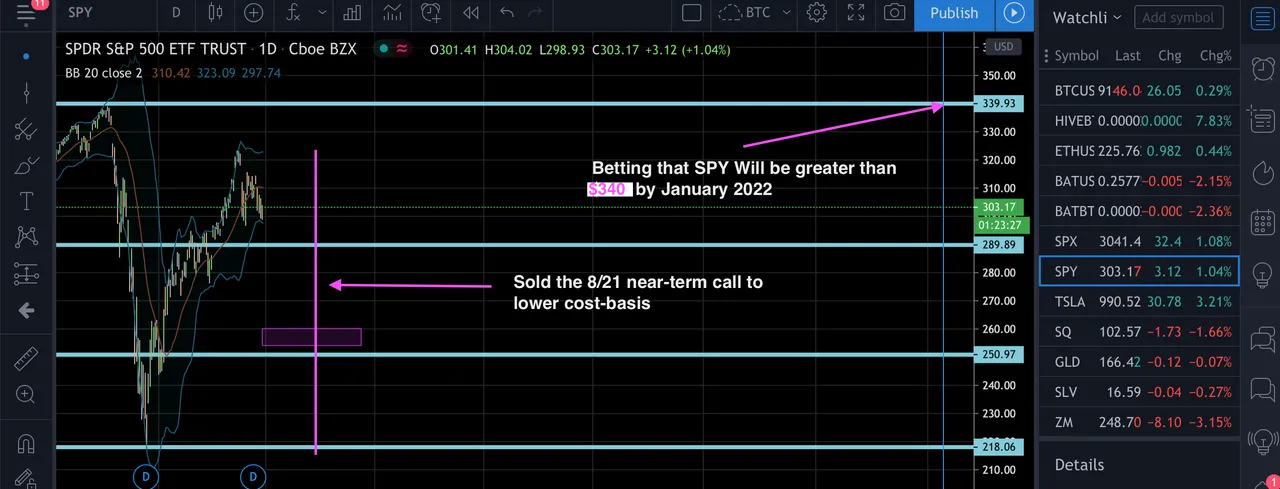Click the 289.89 horizontal line price label

tap(999, 244)
